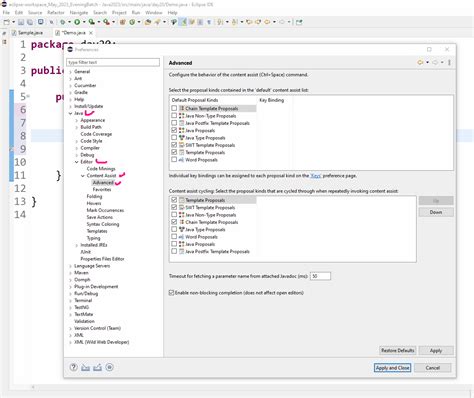Click the Last Edit Location toolbar icon

pyautogui.click(x=249, y=22)
